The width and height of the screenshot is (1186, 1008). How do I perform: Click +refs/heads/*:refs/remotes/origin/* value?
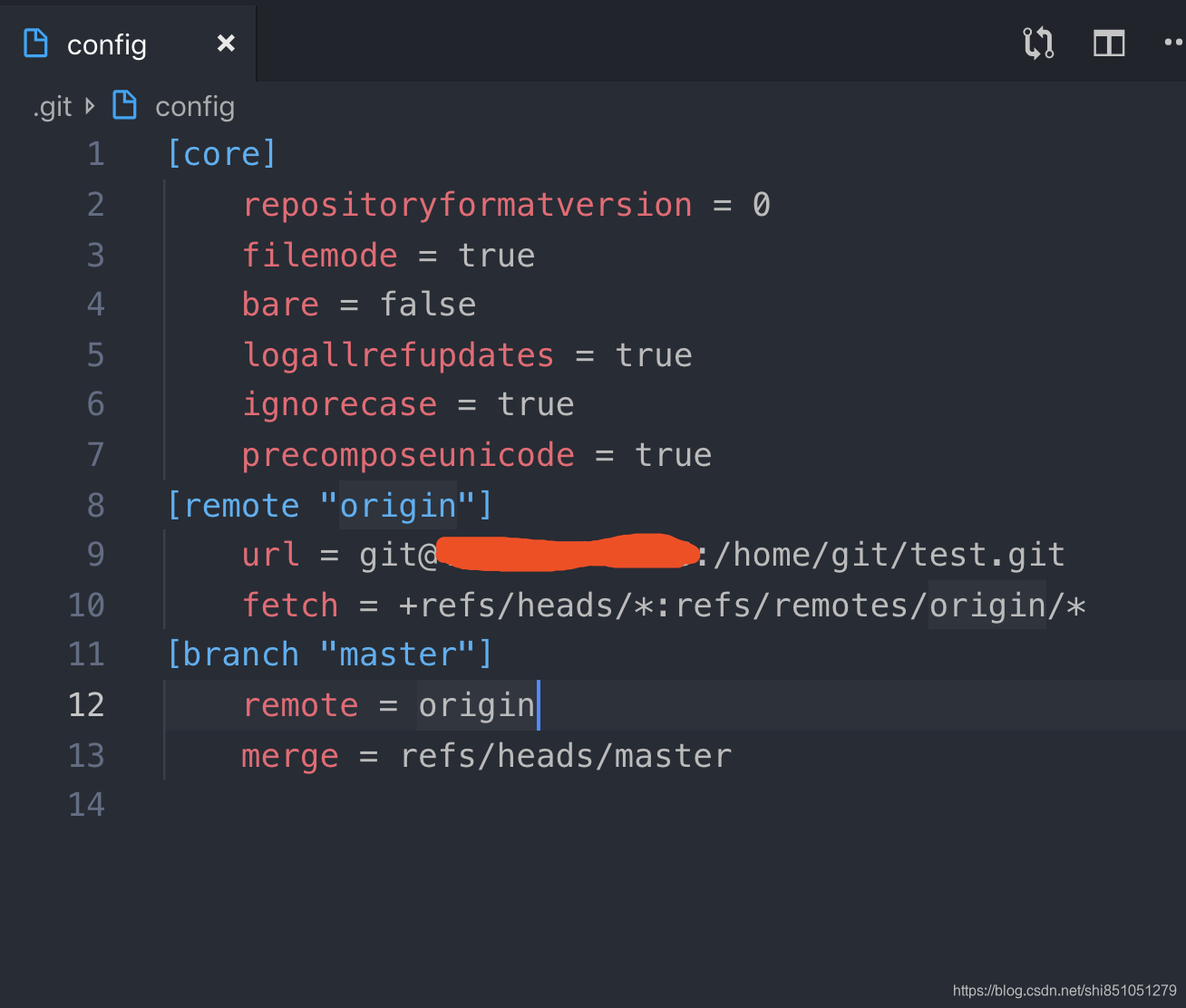point(742,605)
